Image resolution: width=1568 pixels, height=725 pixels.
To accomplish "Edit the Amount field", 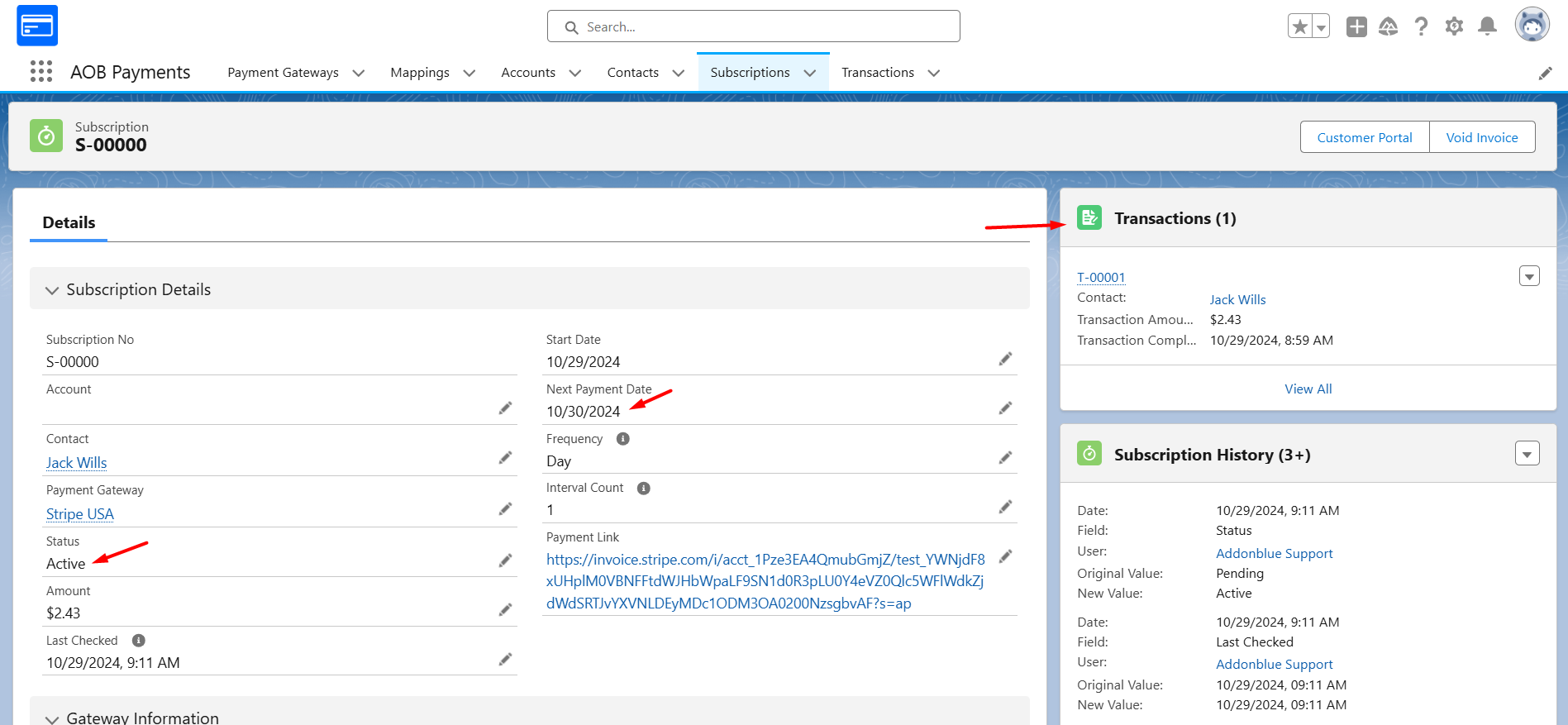I will 505,610.
